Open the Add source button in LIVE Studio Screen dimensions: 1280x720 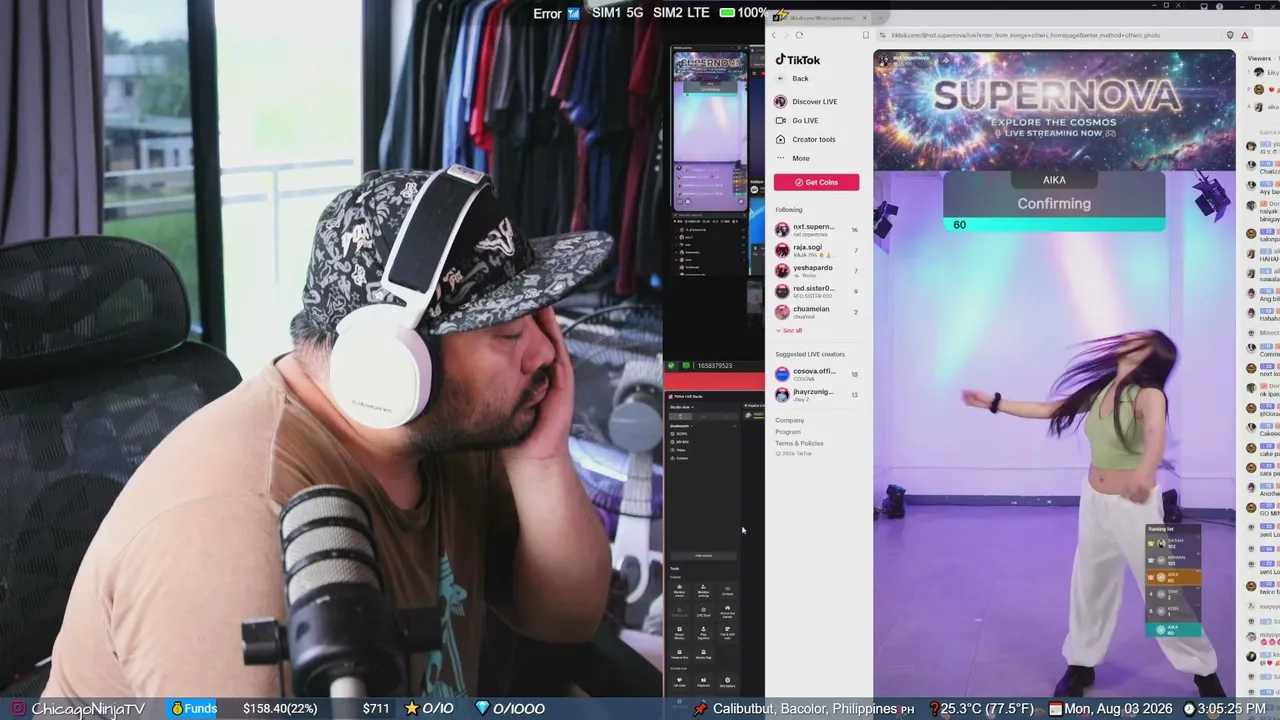[x=703, y=555]
